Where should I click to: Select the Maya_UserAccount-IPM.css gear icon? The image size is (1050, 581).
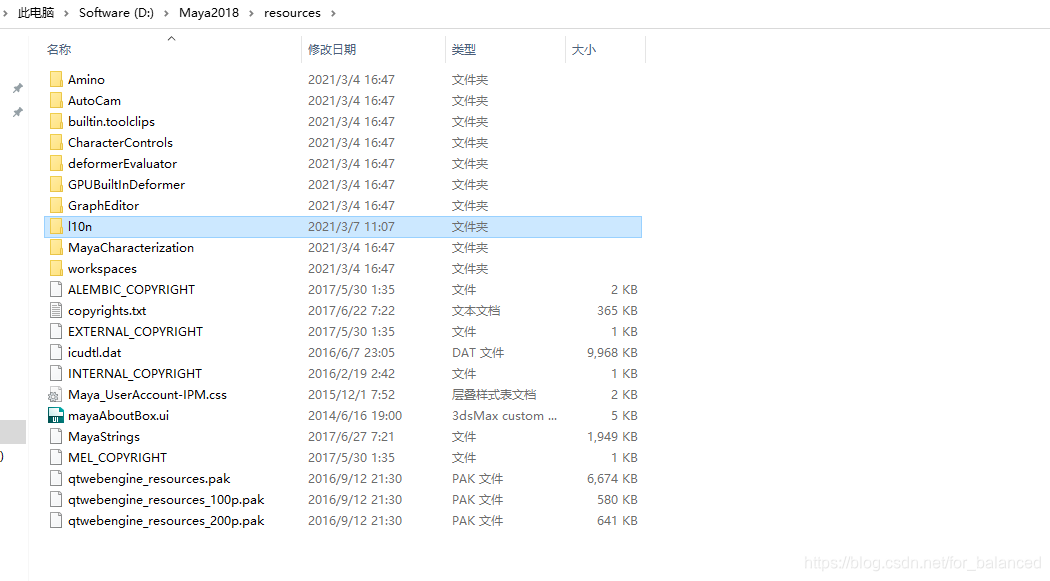54,395
